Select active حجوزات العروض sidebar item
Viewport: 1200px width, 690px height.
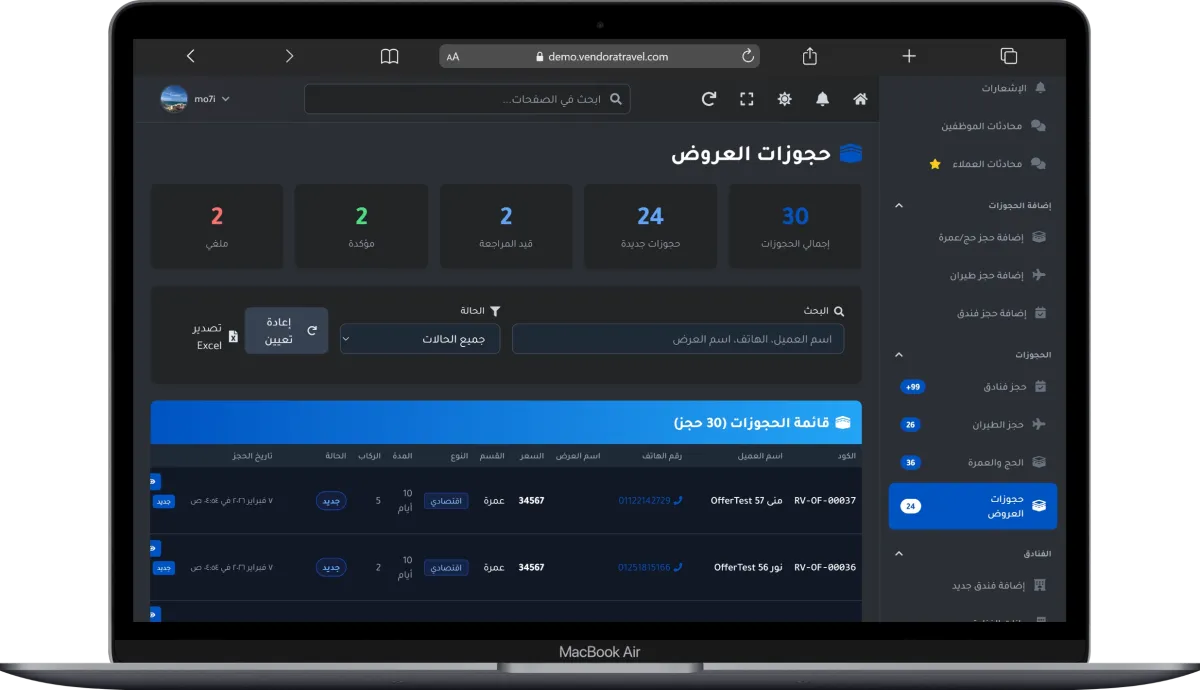(x=972, y=506)
